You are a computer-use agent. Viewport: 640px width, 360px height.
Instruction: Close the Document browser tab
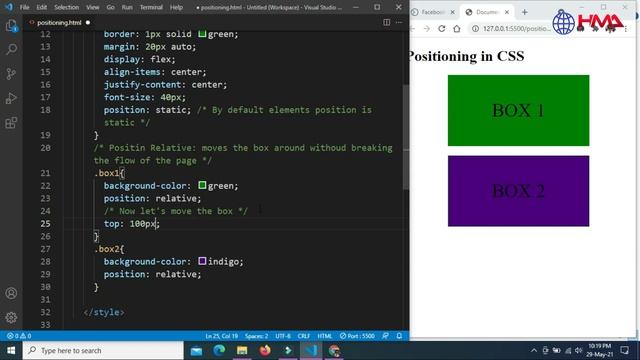point(507,12)
